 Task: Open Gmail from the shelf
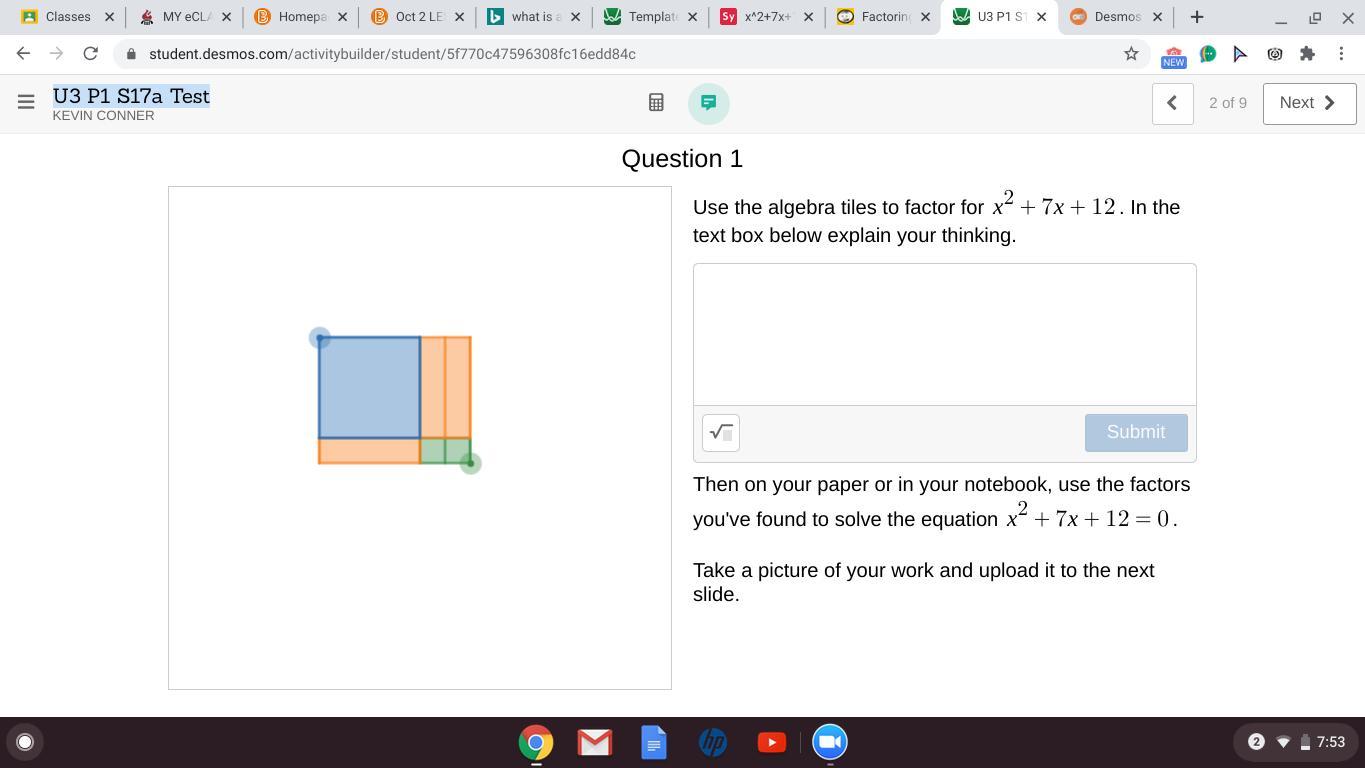594,742
